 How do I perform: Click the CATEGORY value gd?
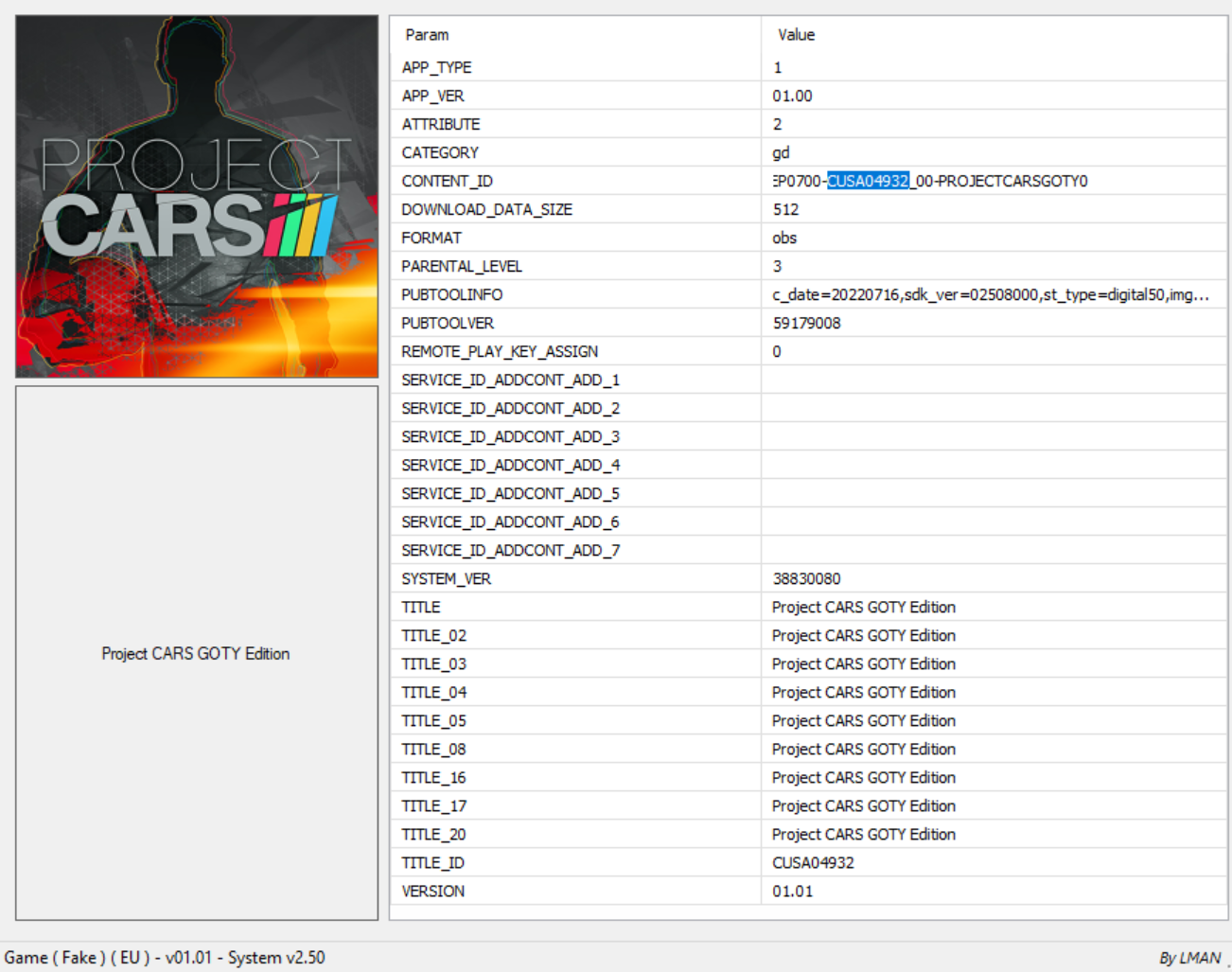pos(781,152)
